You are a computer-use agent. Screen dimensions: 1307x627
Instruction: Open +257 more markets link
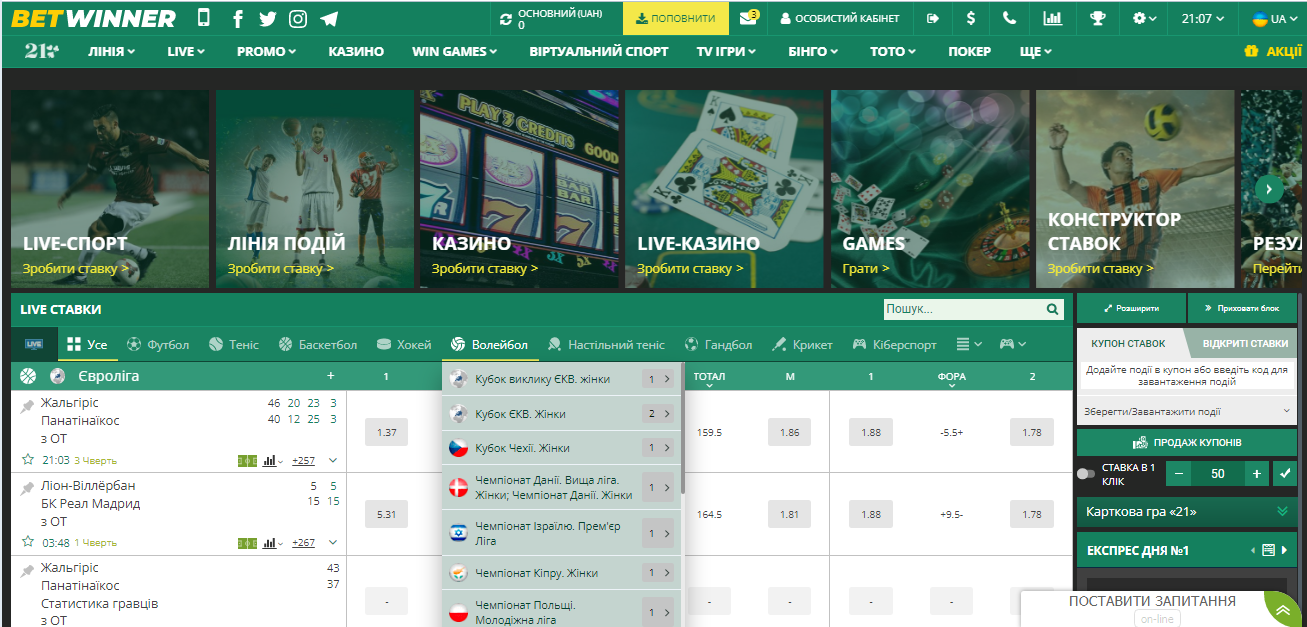[304, 460]
